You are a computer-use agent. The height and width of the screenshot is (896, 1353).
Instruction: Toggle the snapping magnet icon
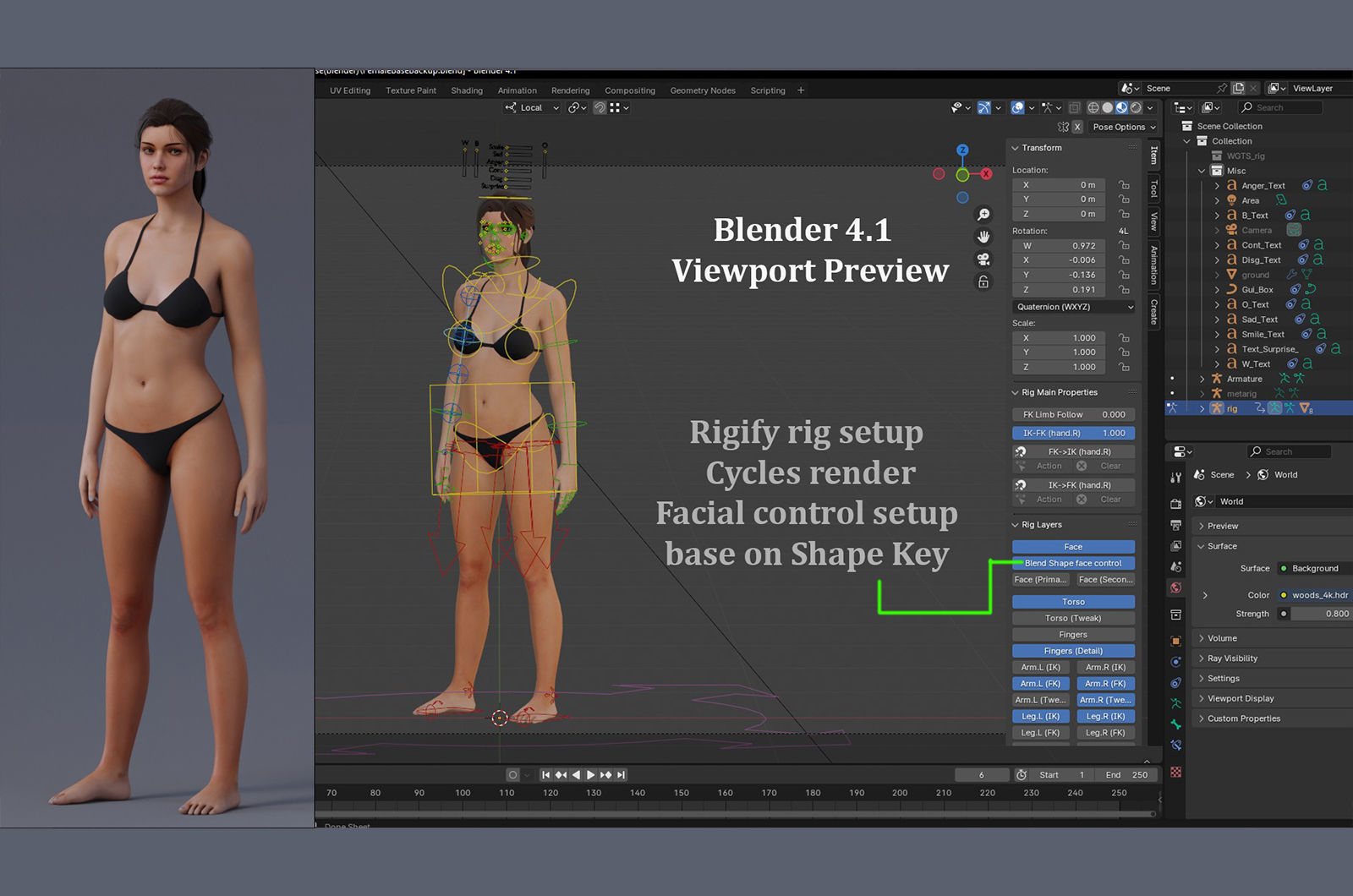(x=600, y=108)
